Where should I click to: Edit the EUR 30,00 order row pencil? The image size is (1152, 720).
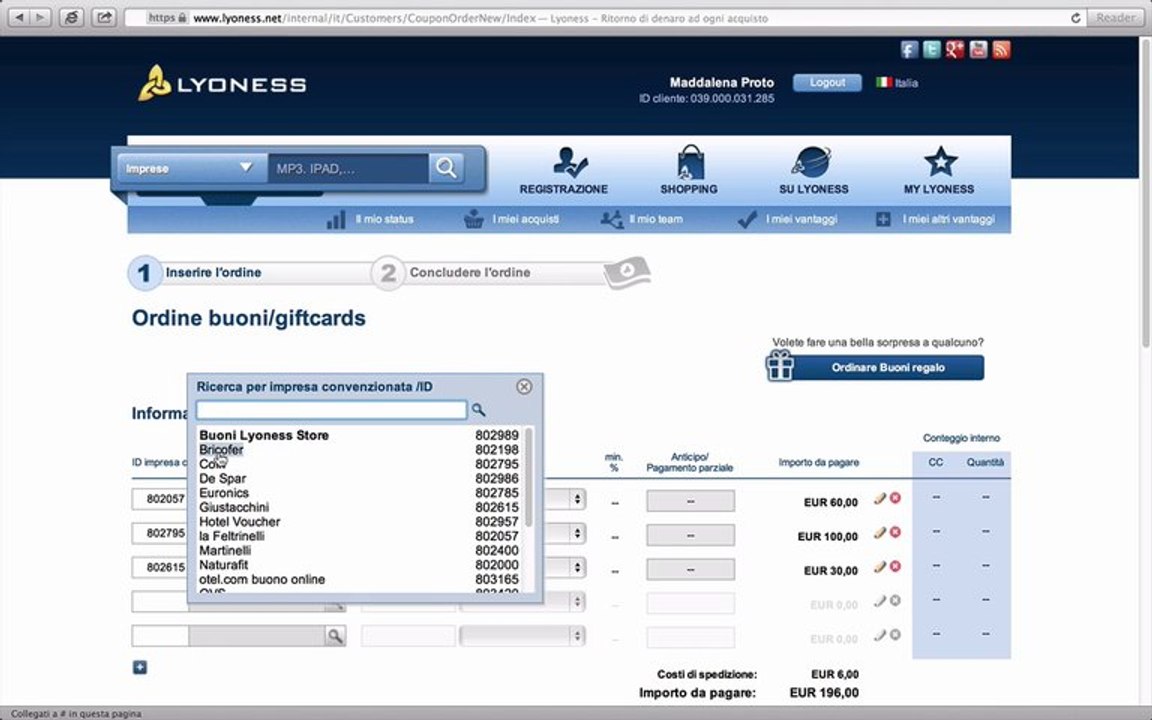pyautogui.click(x=879, y=566)
